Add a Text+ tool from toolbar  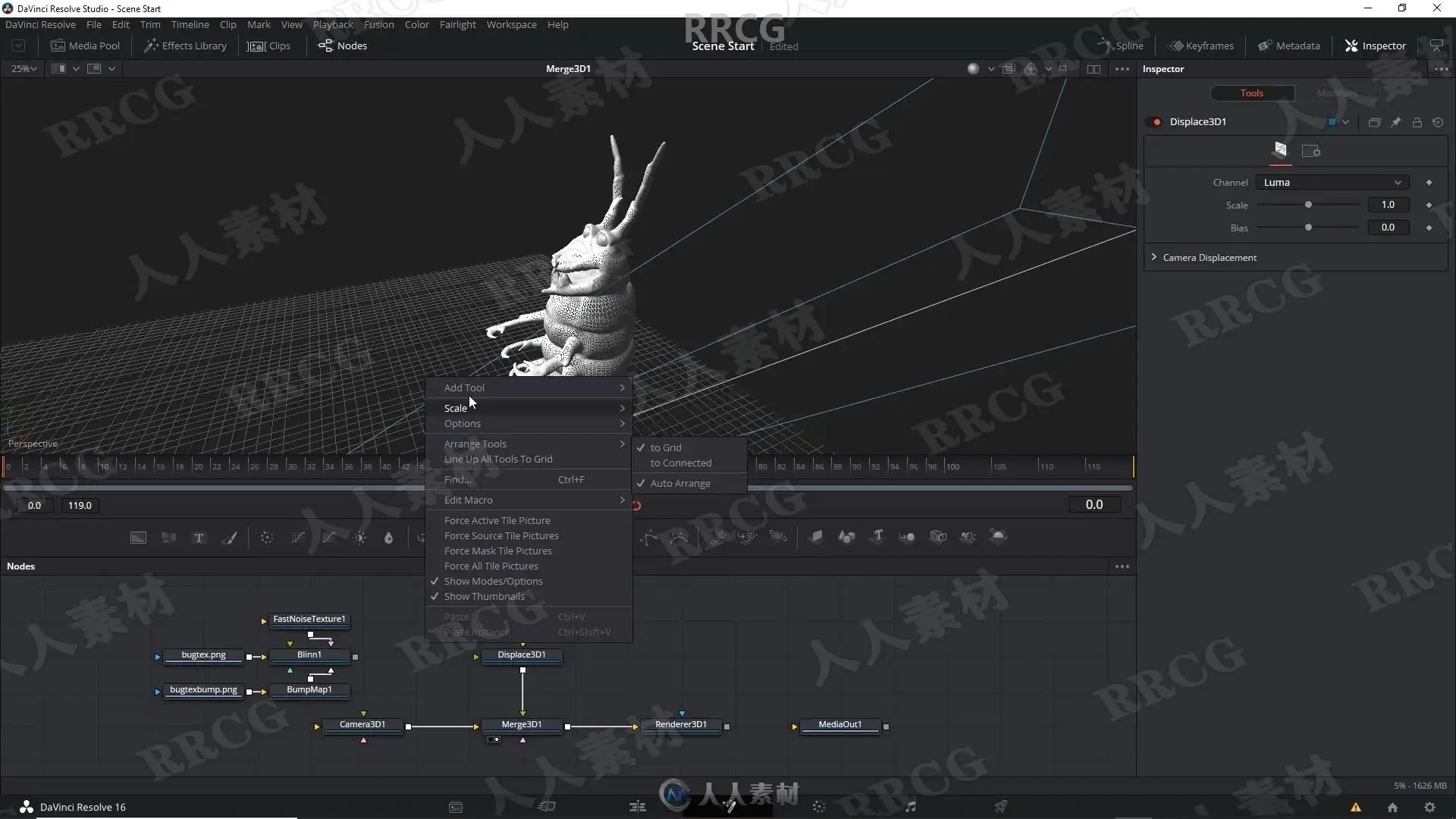(199, 538)
